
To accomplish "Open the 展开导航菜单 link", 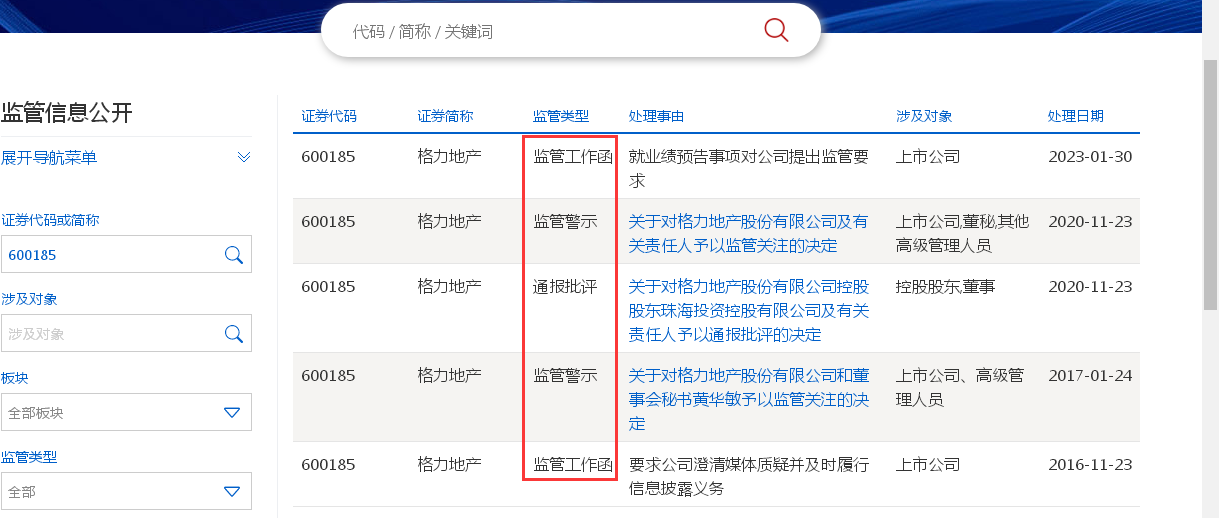I will pos(49,158).
